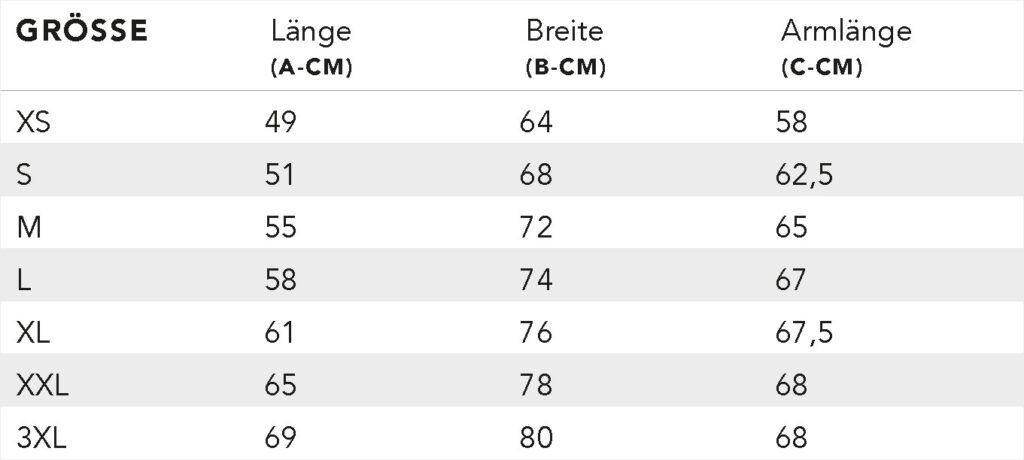
Task: Click the Länge value 65 for XXL
Action: click(x=279, y=386)
